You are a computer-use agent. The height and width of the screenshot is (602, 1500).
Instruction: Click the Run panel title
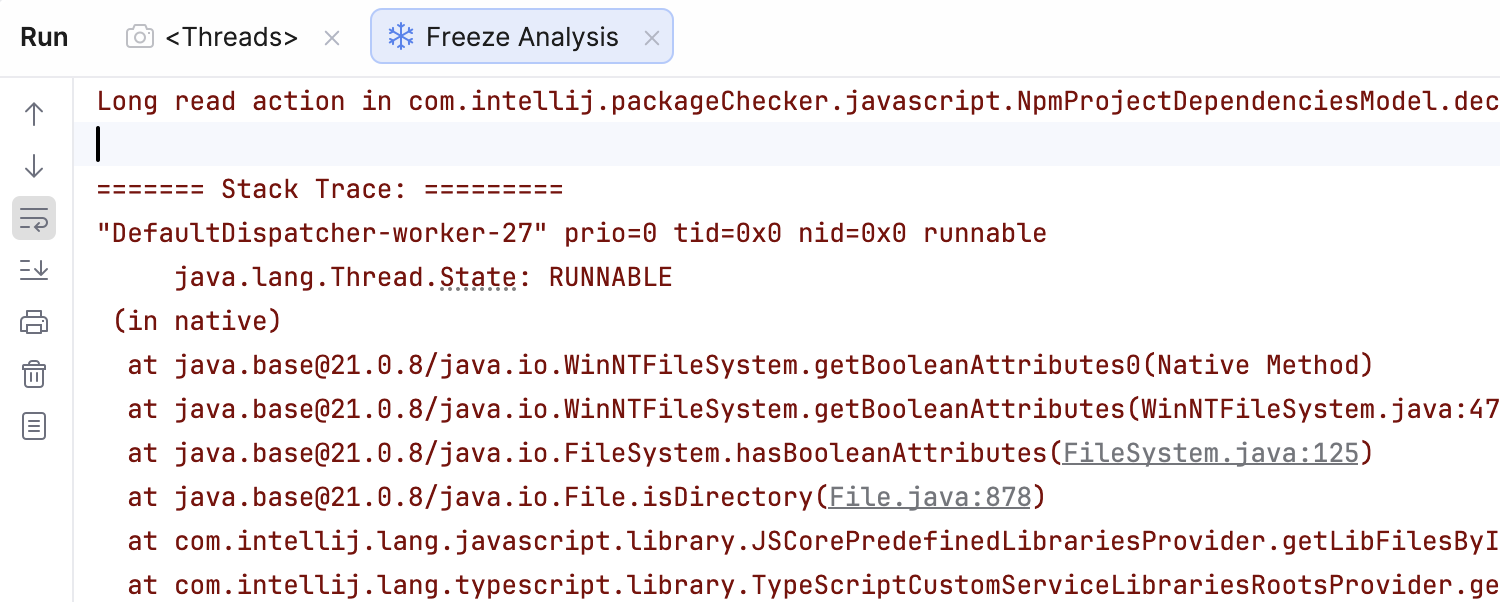45,38
